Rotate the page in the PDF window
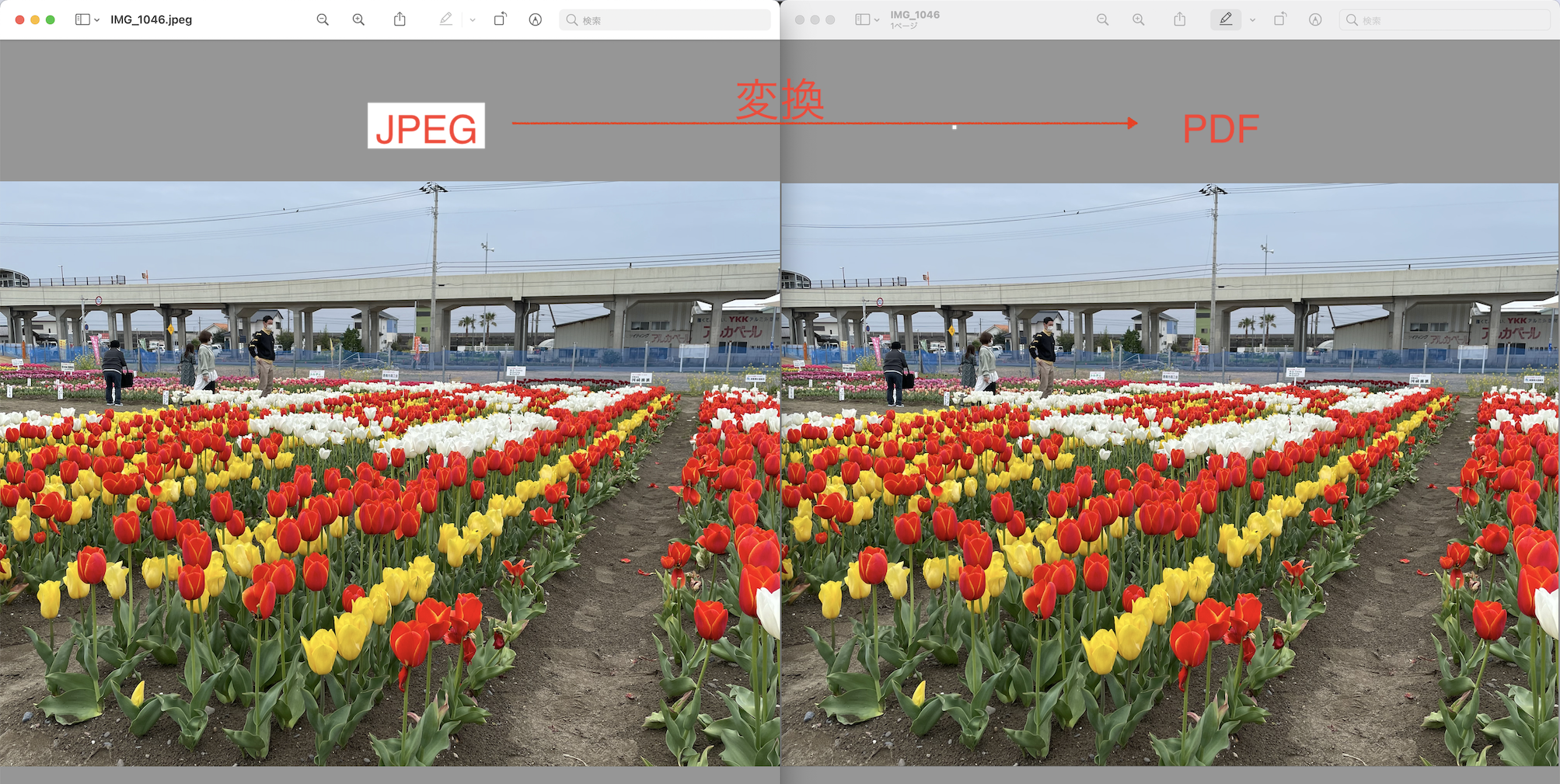1560x784 pixels. point(1280,19)
